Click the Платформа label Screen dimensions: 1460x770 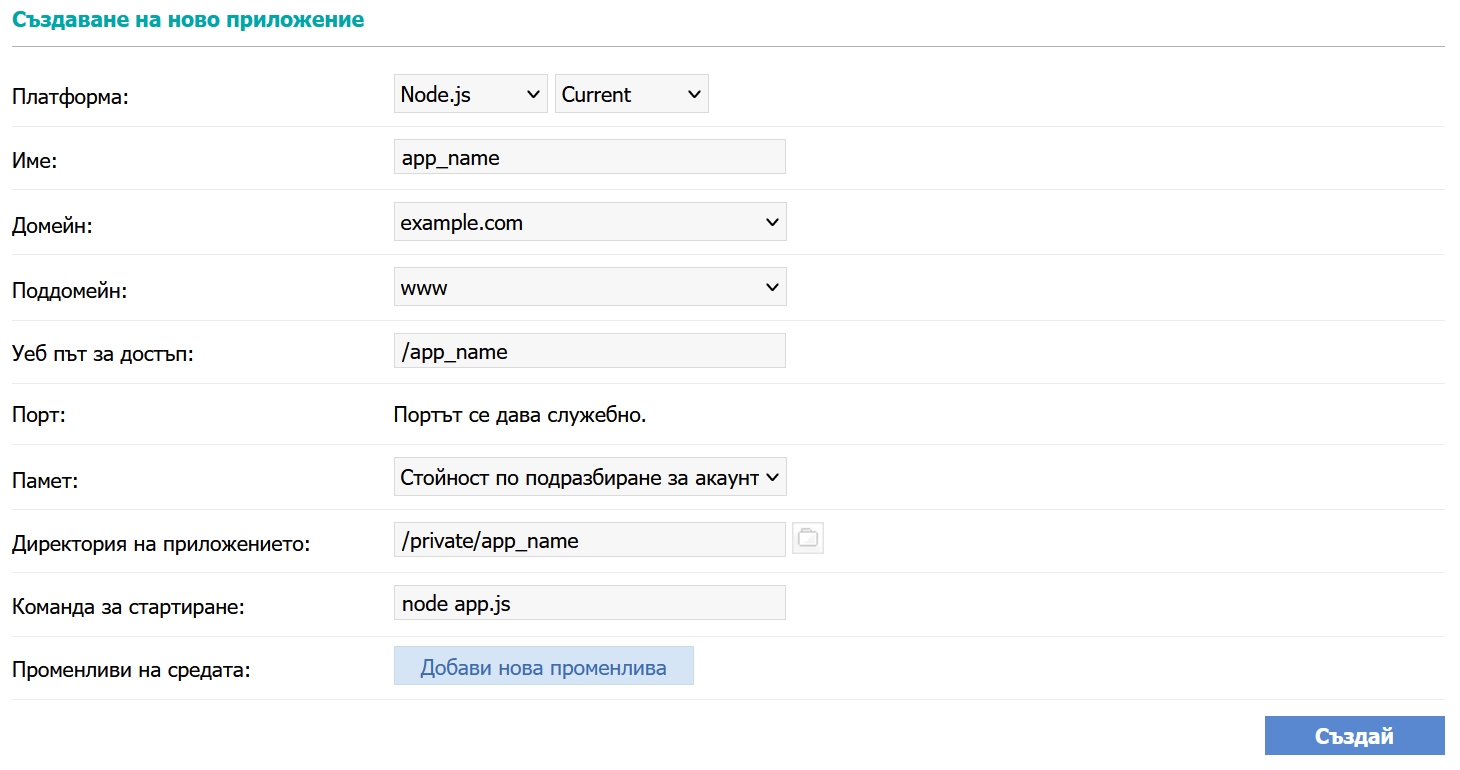click(x=71, y=98)
